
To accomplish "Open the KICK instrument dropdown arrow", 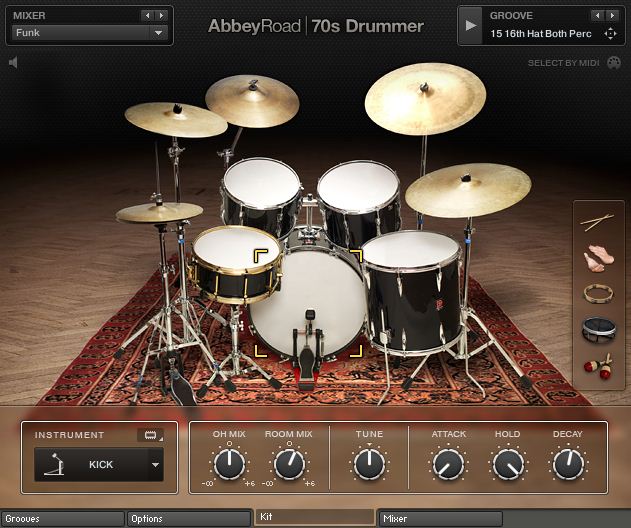I will tap(155, 465).
